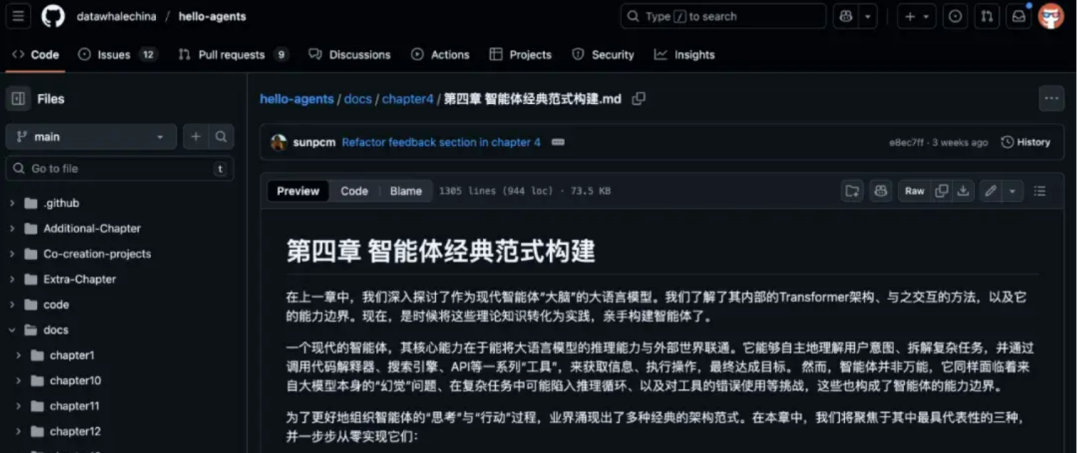The width and height of the screenshot is (1080, 453).
Task: Open the Issues shortcut icon in header
Action: click(x=955, y=17)
